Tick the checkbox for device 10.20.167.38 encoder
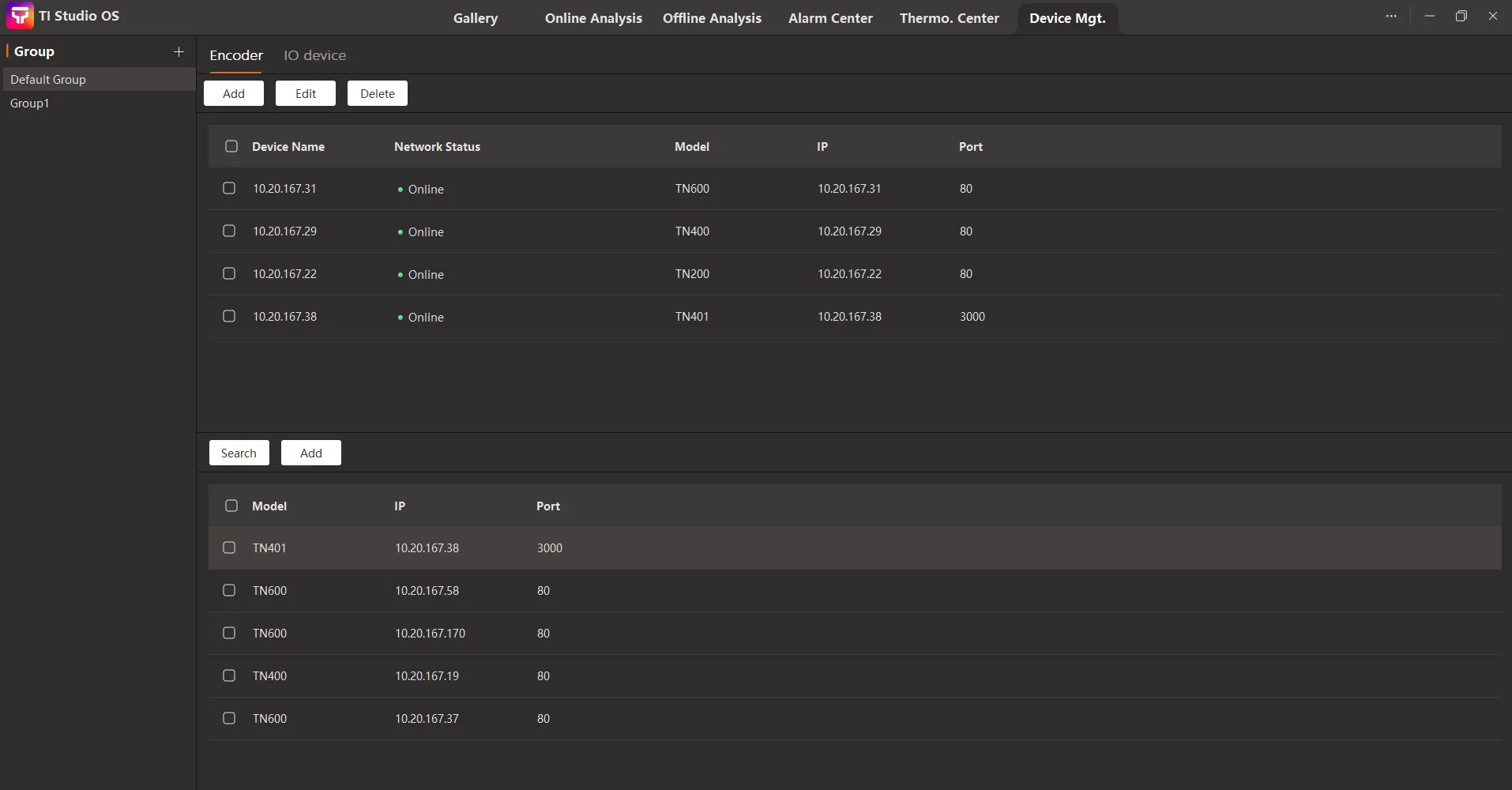1512x790 pixels. pyautogui.click(x=229, y=316)
